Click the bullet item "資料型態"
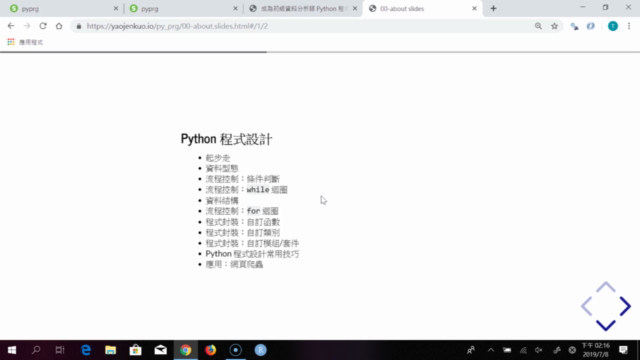This screenshot has height=360, width=640. (x=222, y=168)
